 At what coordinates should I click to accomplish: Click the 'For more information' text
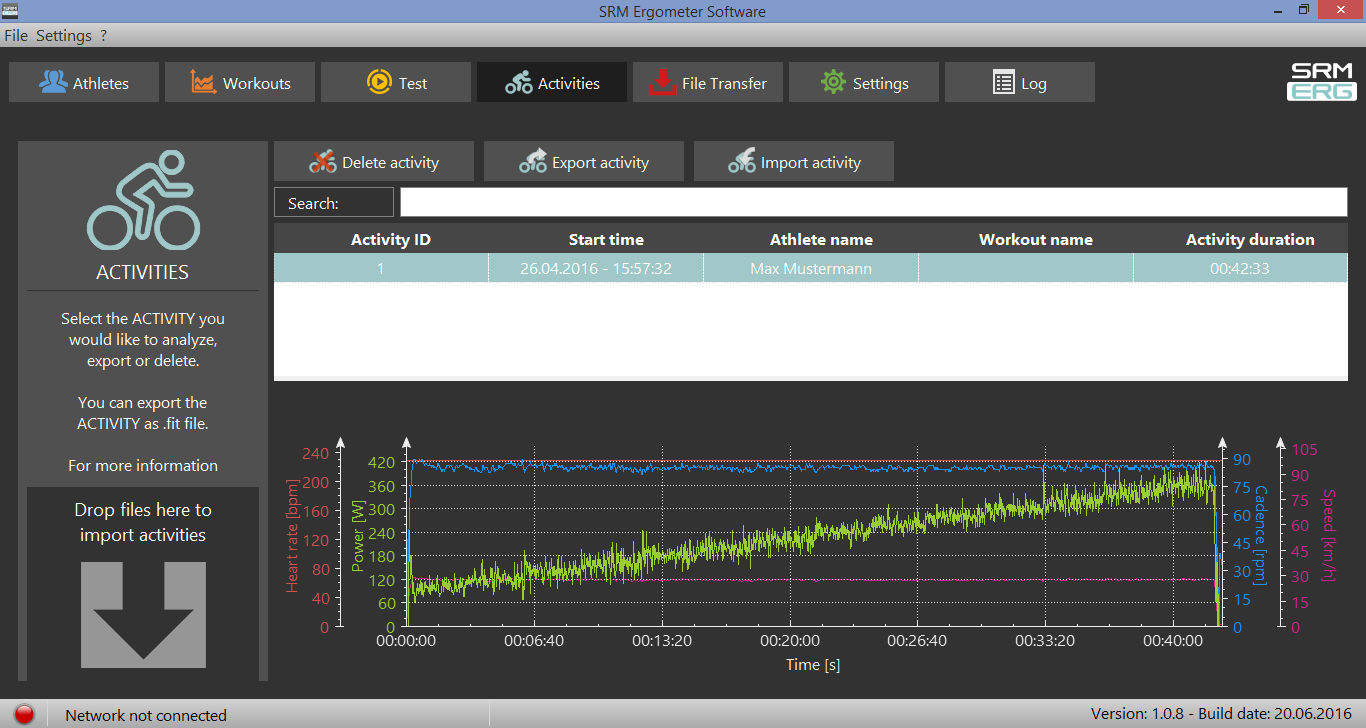[143, 465]
